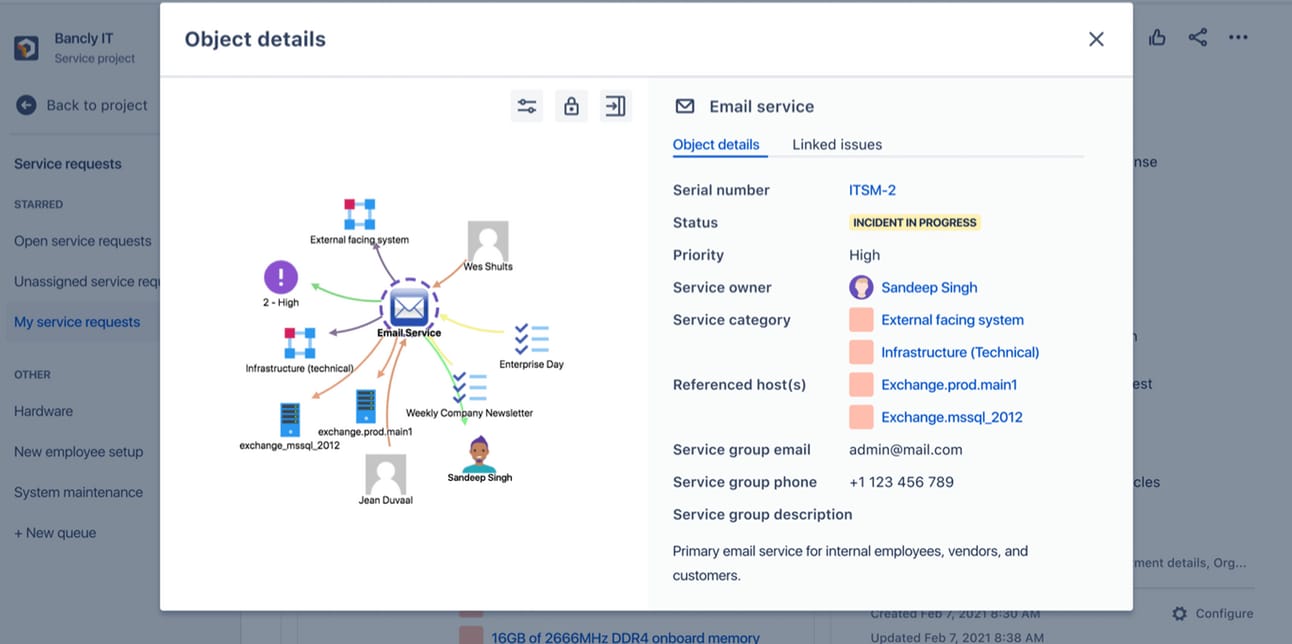Open the 16GB of 2666MHz DDR4 memory link
This screenshot has width=1292, height=644.
pyautogui.click(x=625, y=636)
